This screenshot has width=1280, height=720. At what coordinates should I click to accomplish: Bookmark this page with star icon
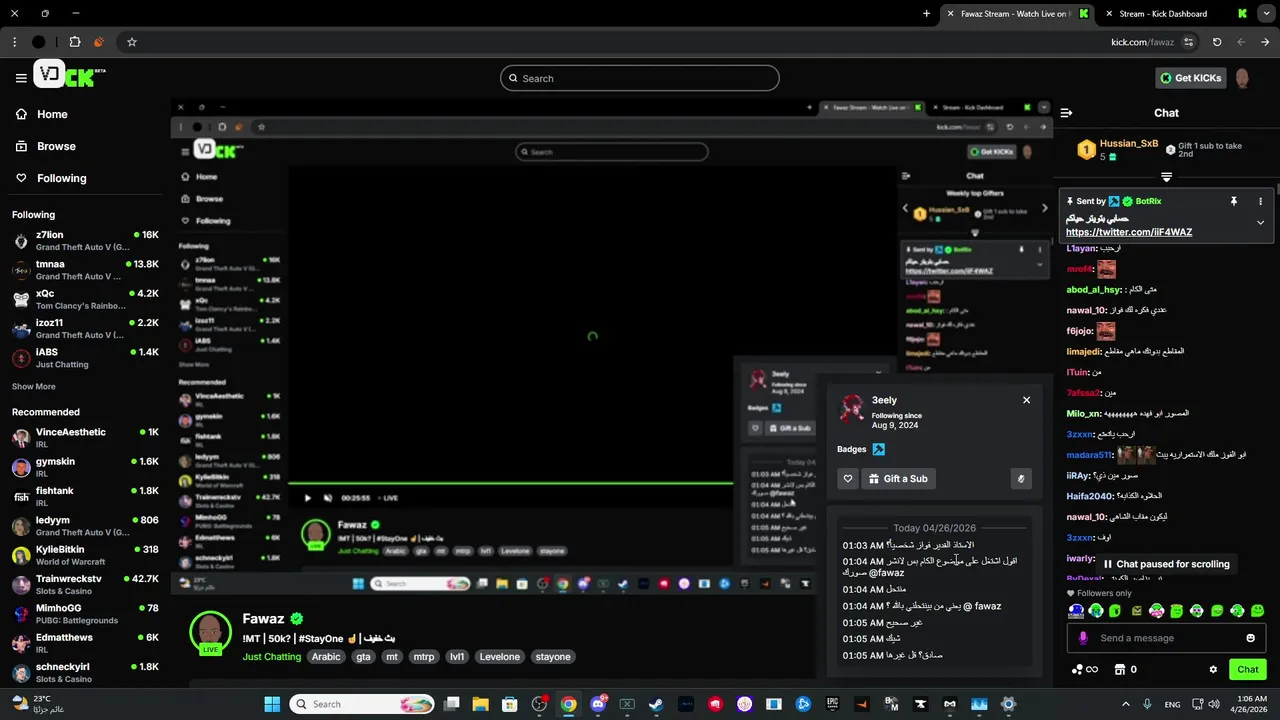(x=131, y=42)
